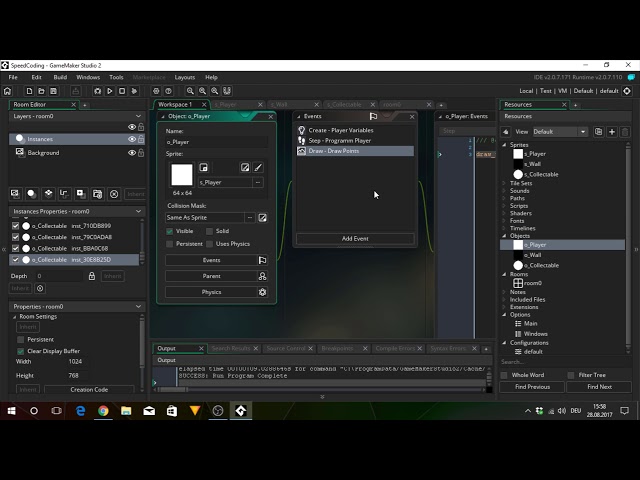This screenshot has width=640, height=480.
Task: Enable the Filter Tree checkbox
Action: 571,375
